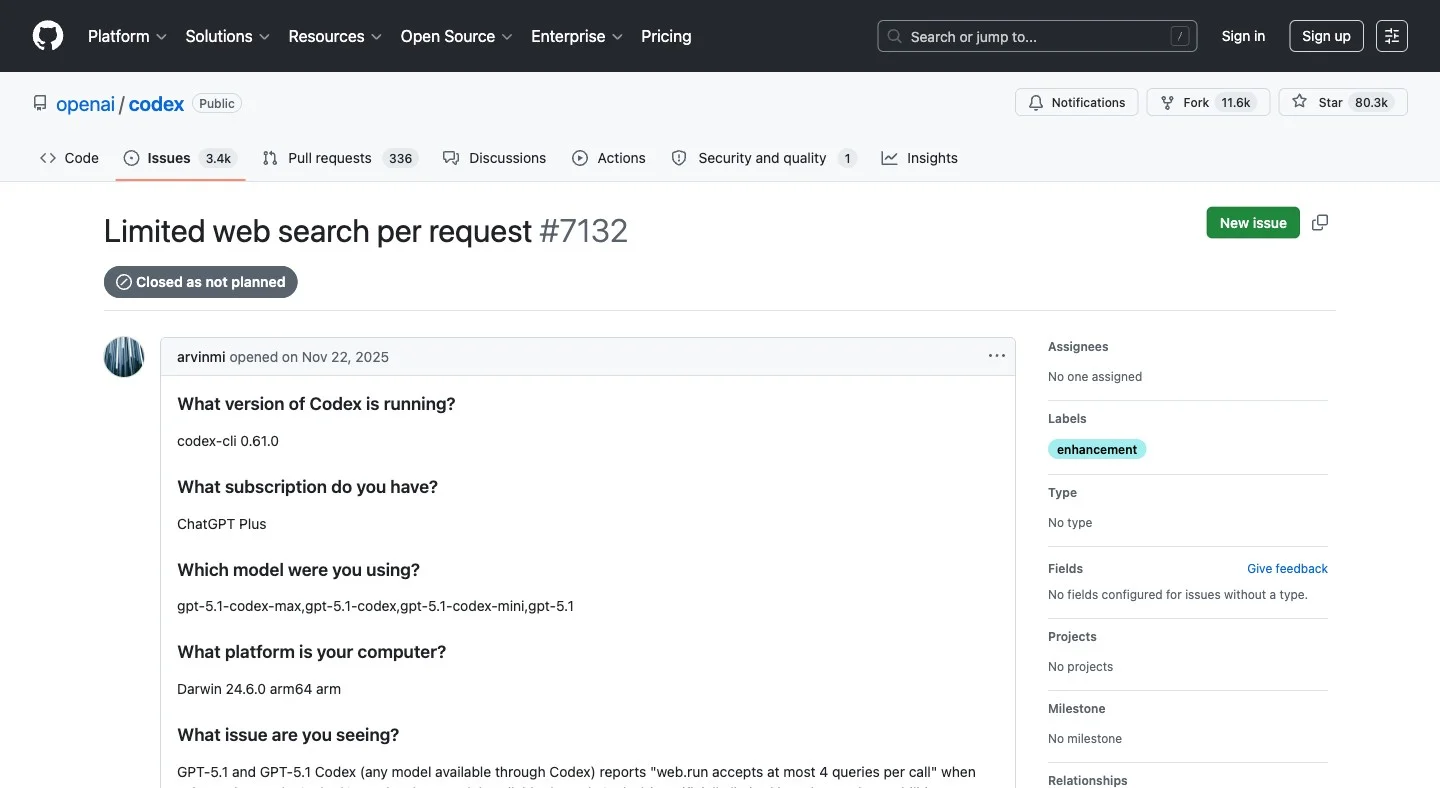1440x788 pixels.
Task: Switch to the Code tab
Action: [69, 158]
